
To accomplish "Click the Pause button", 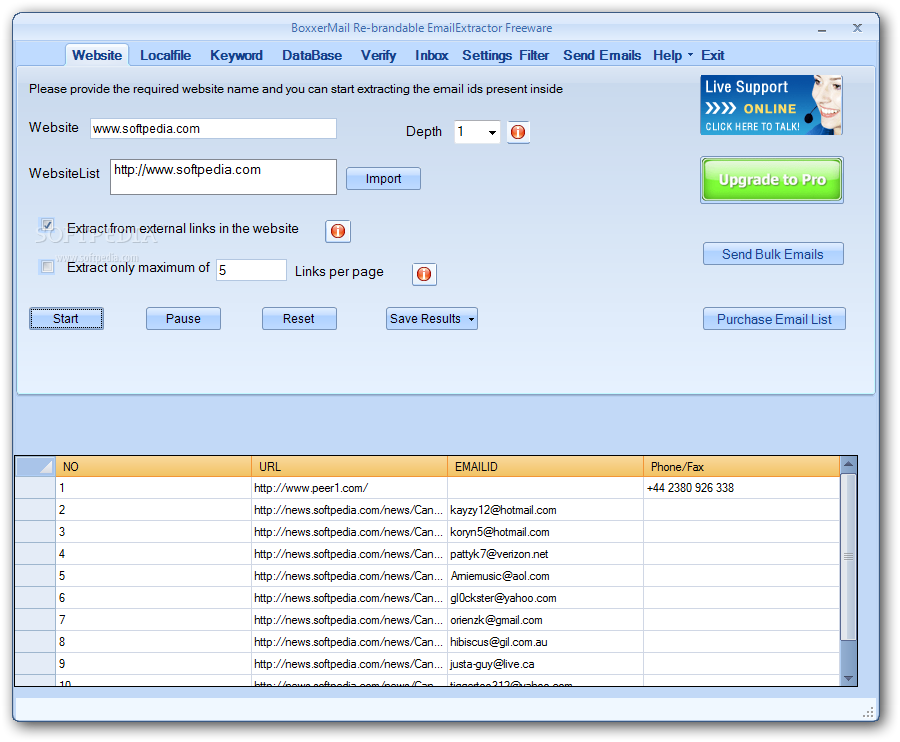I will pos(183,319).
